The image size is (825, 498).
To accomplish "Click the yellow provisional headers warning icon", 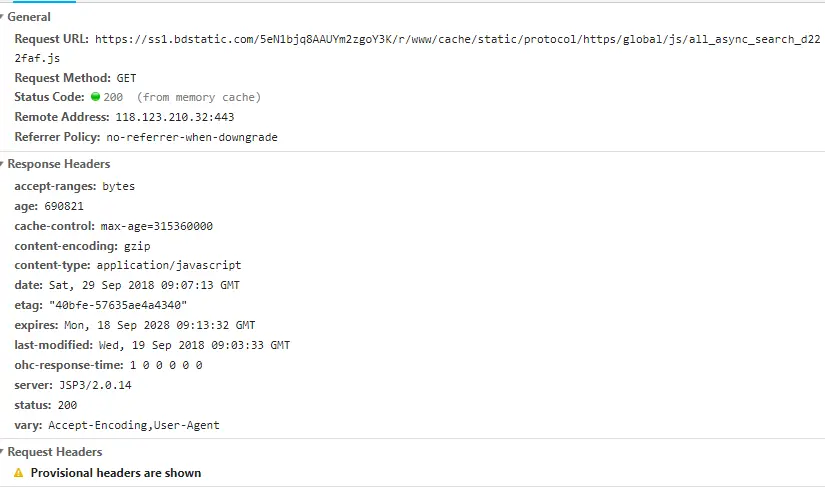I will 18,473.
